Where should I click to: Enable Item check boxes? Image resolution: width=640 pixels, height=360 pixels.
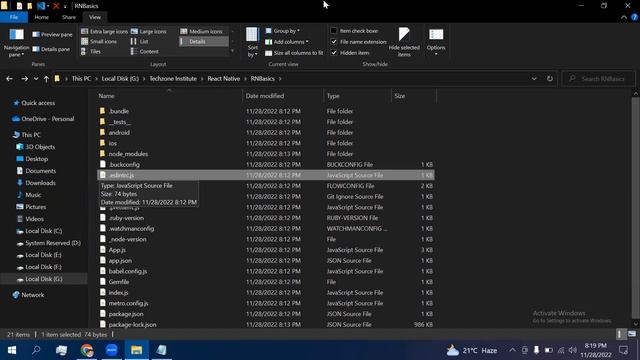333,31
